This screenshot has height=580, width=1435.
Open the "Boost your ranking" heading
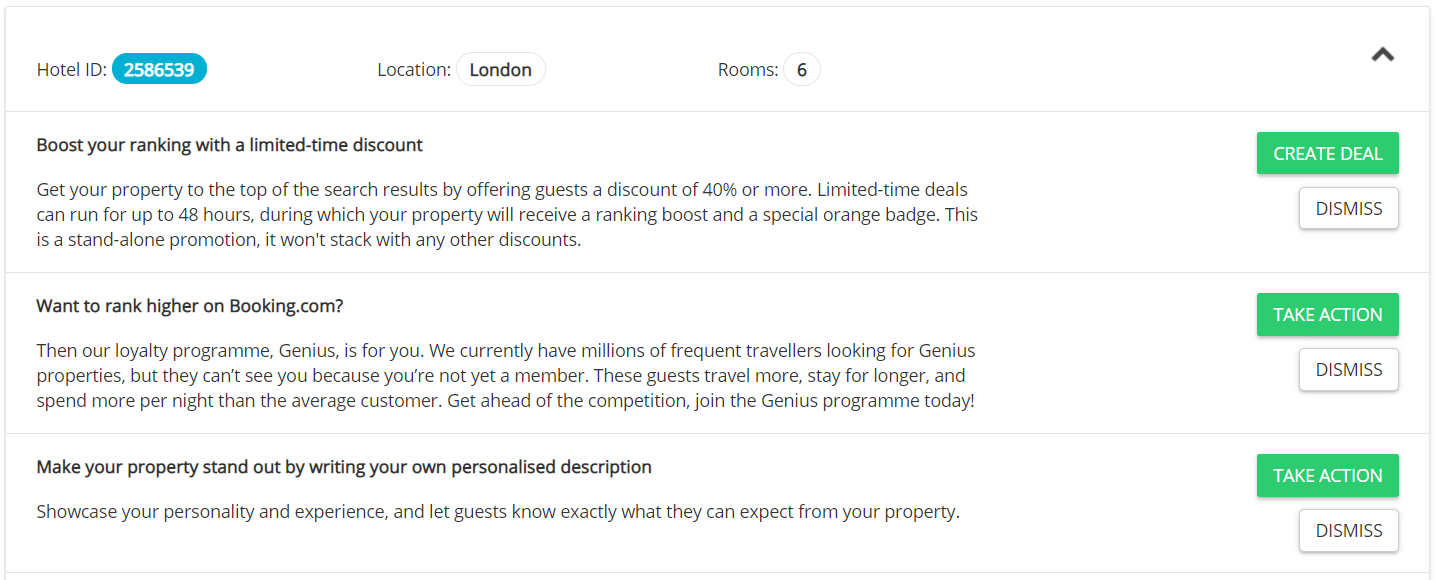[229, 145]
